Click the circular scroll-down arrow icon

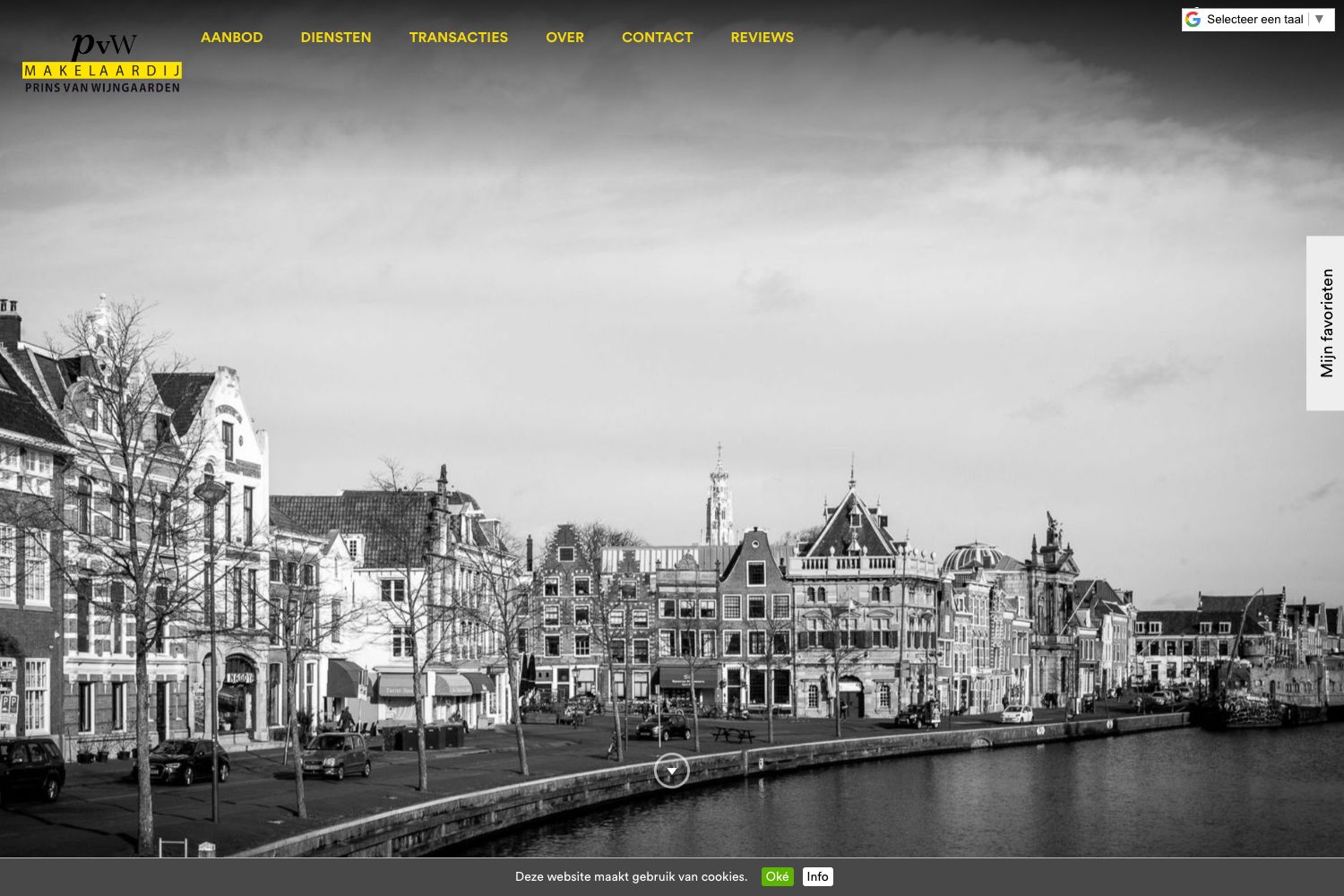point(672,771)
